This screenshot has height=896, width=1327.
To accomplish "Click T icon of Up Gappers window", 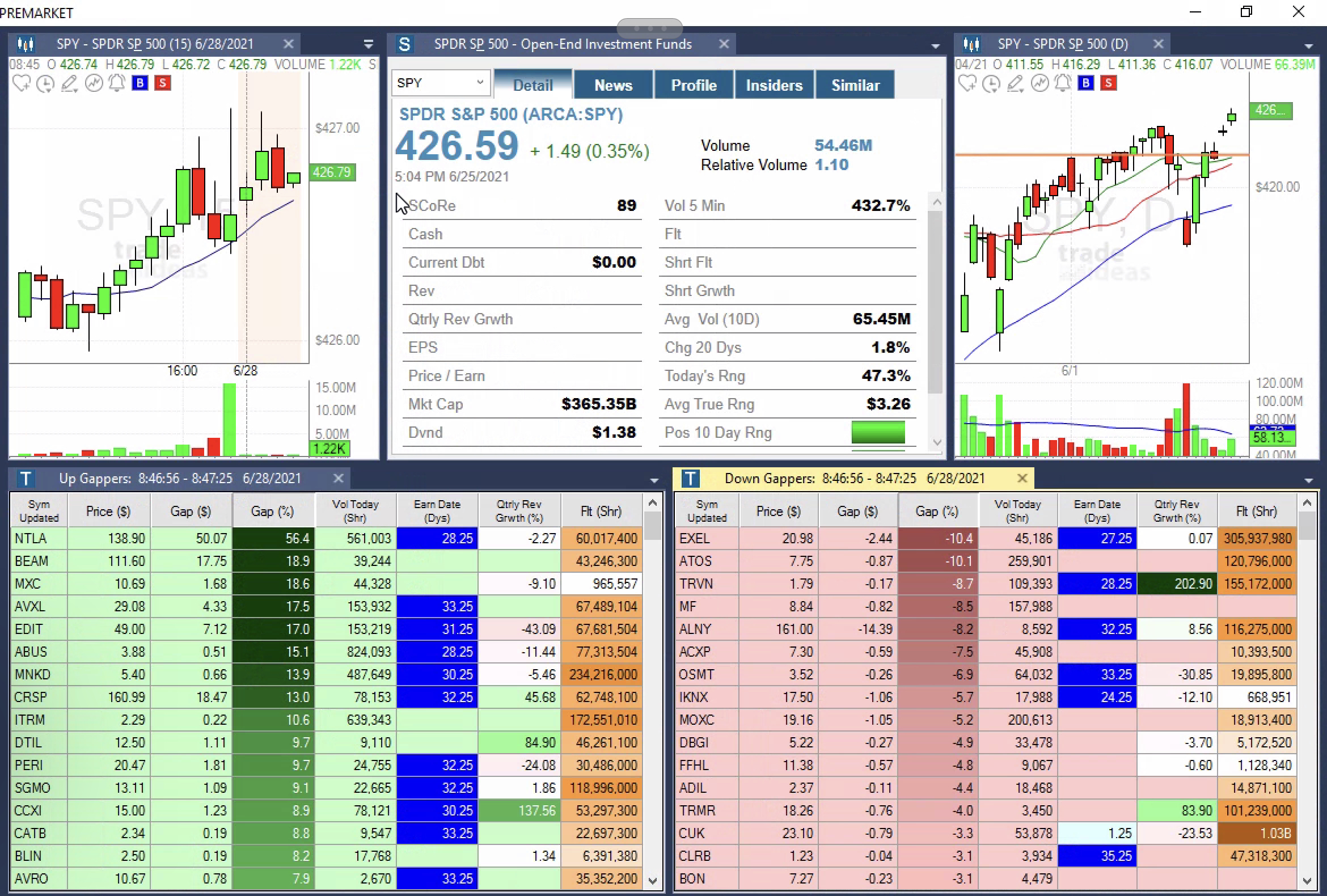I will pos(25,478).
